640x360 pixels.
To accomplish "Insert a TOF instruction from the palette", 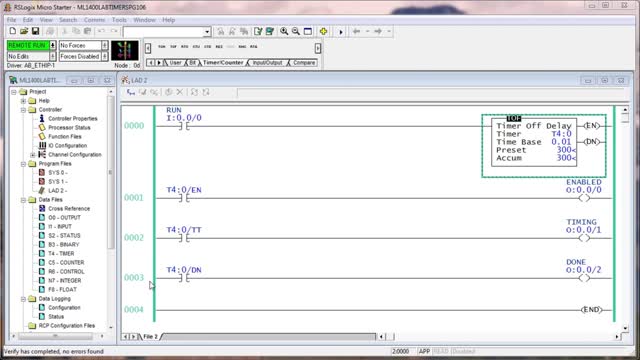I will 173,47.
